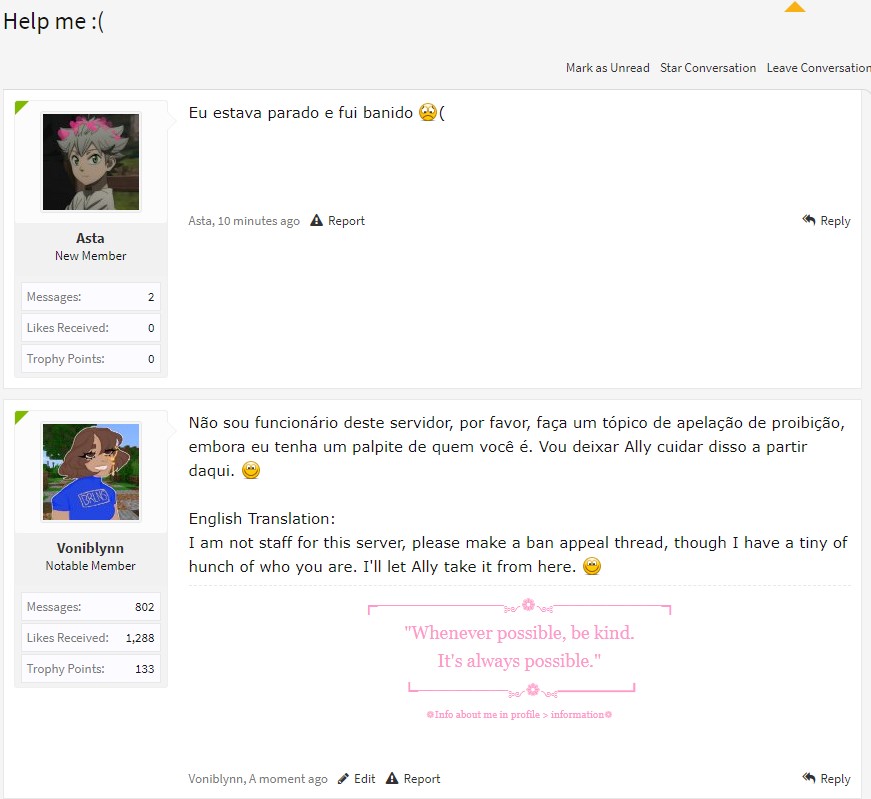Reply to Voniblynn's message
871x799 pixels.
pyautogui.click(x=835, y=778)
